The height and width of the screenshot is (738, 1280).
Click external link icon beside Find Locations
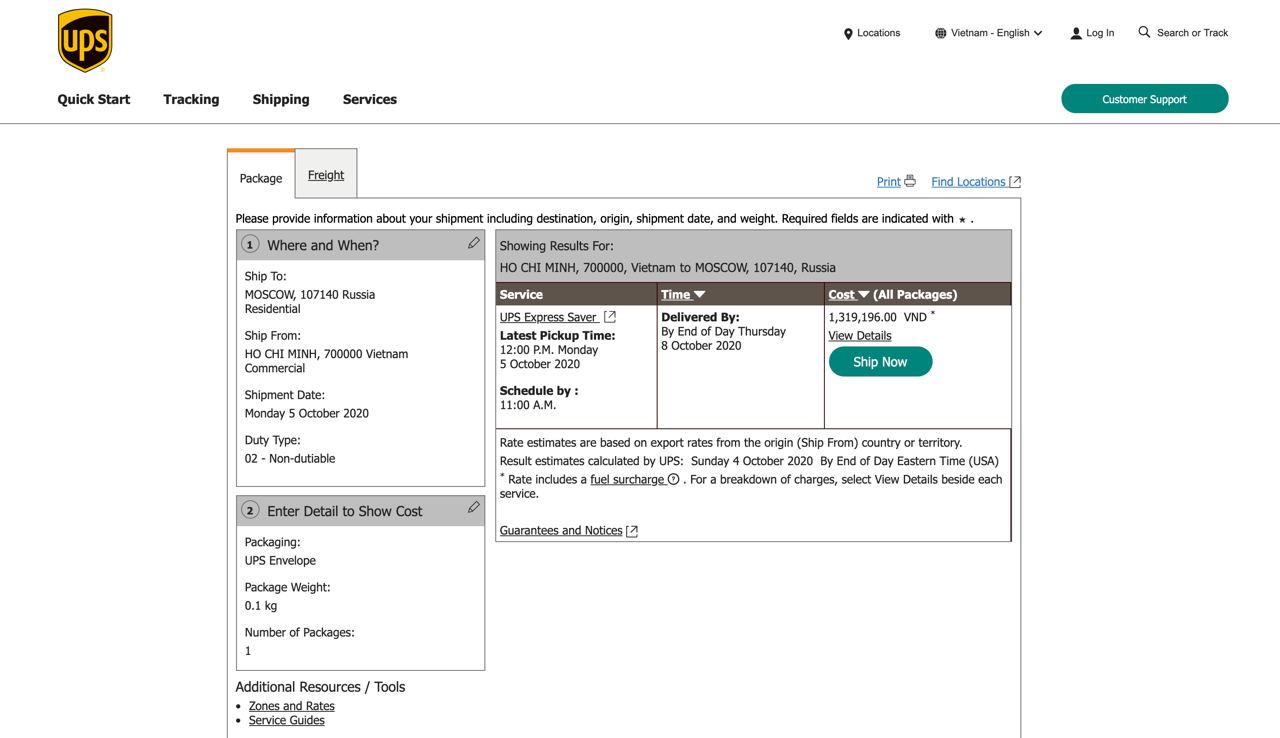(1015, 182)
